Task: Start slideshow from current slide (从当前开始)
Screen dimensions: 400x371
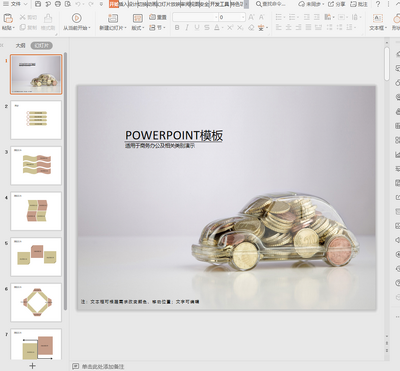Action: coord(77,18)
